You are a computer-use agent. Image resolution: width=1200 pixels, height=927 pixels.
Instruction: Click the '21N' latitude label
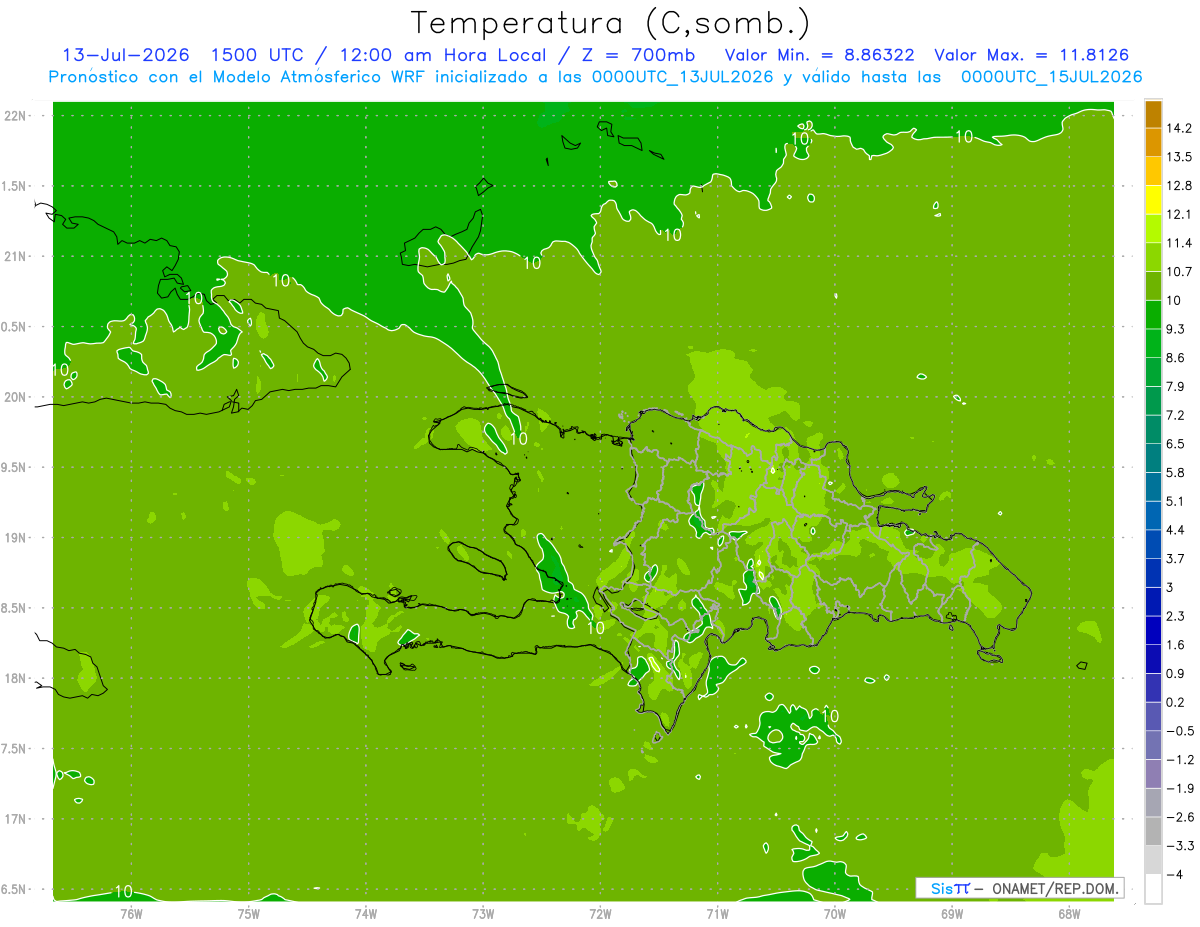pos(15,257)
